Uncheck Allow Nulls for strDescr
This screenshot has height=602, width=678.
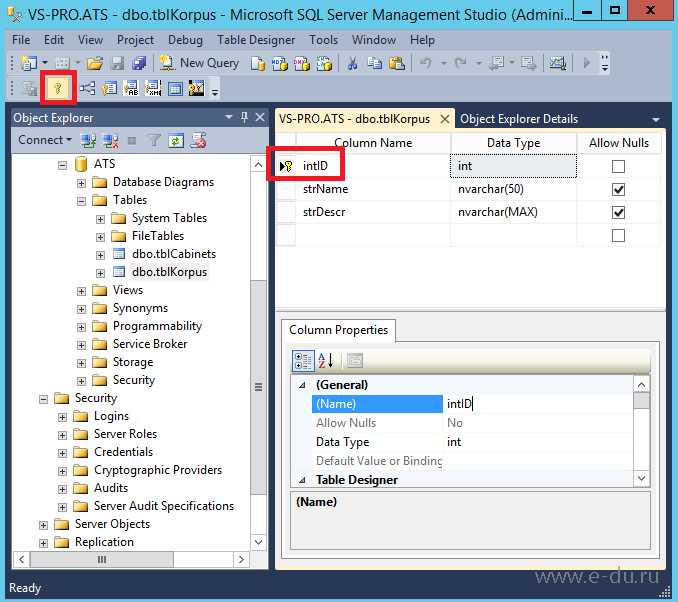[618, 213]
